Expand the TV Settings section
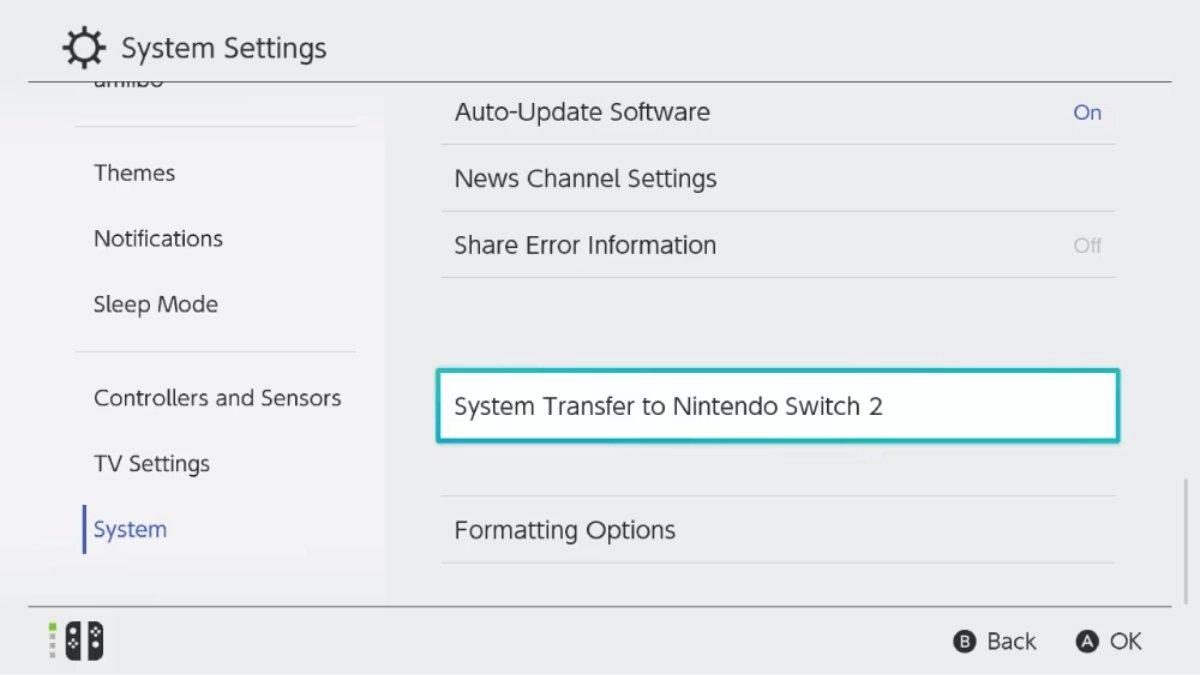 click(x=151, y=463)
